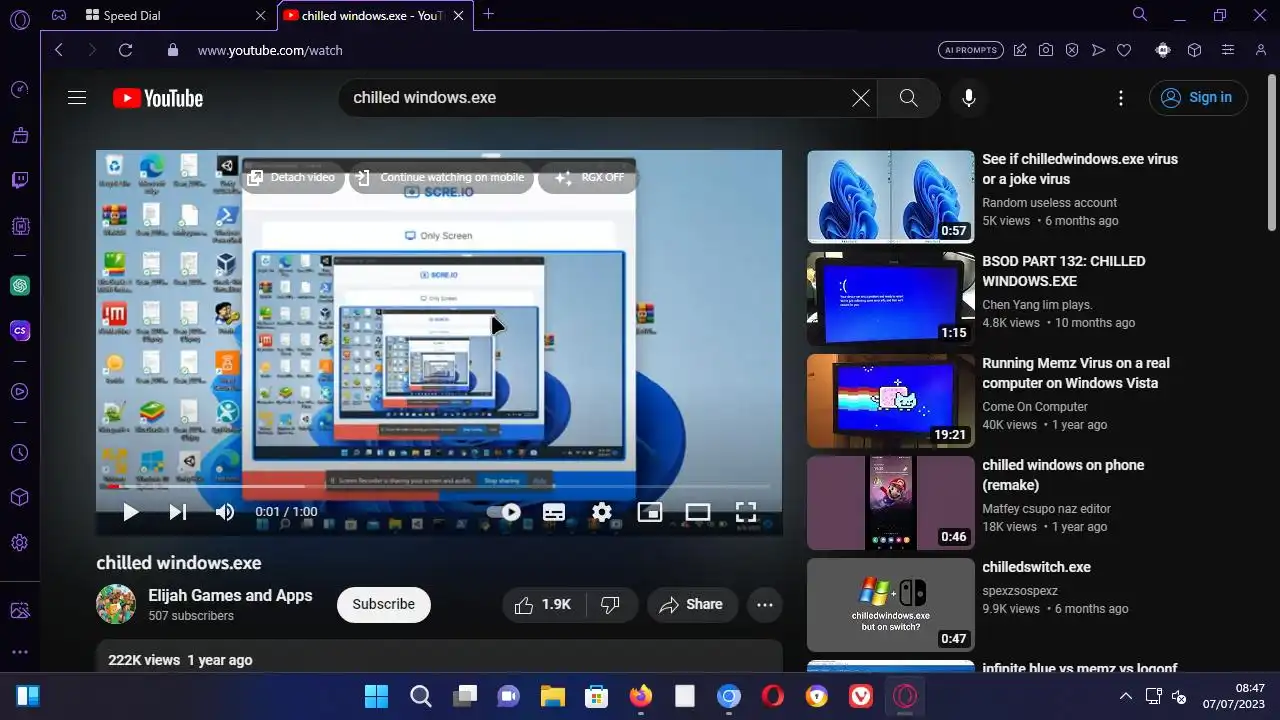Enable miniplayer mode

(650, 512)
